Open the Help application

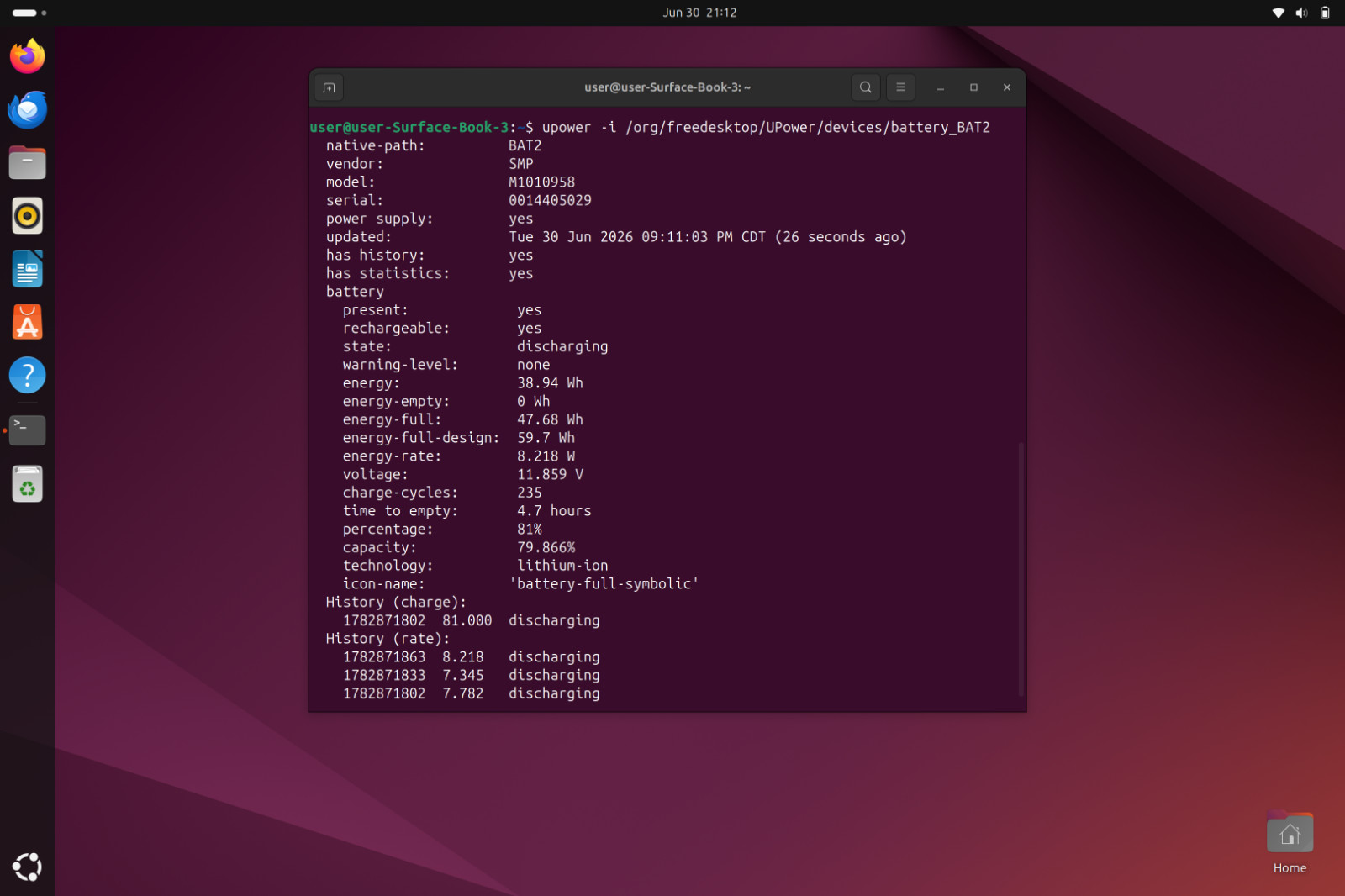[28, 375]
